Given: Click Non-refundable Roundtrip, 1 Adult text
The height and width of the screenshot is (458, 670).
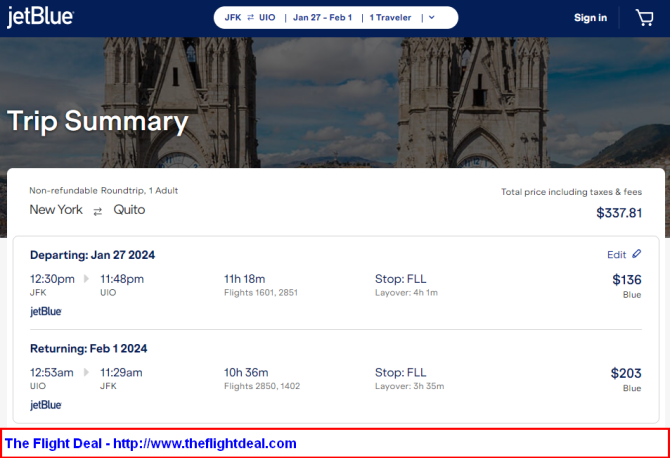Looking at the screenshot, I should pyautogui.click(x=104, y=191).
